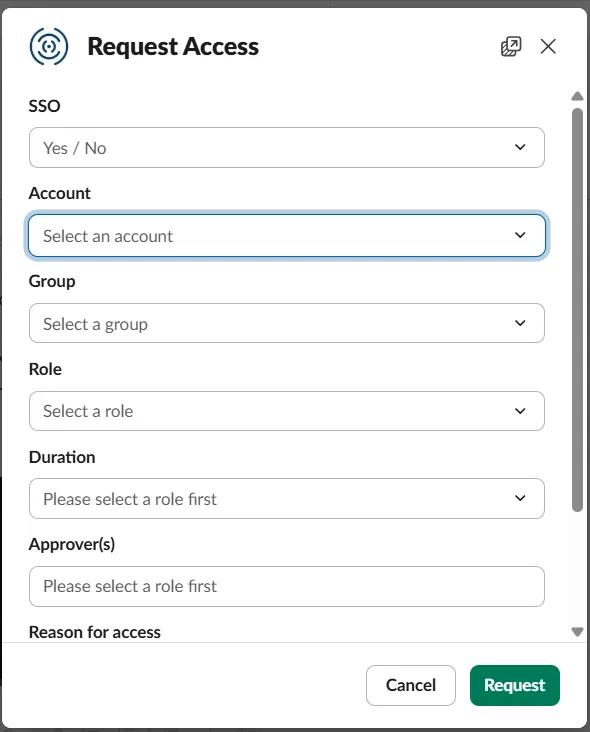Focus the Approver(s) input field
The image size is (590, 732).
[x=287, y=586]
